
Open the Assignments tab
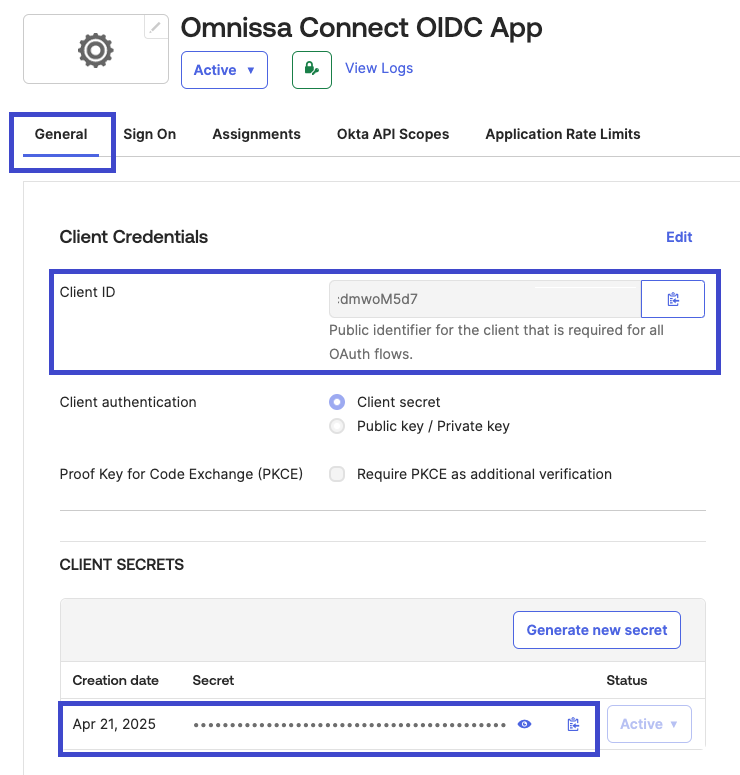257,134
